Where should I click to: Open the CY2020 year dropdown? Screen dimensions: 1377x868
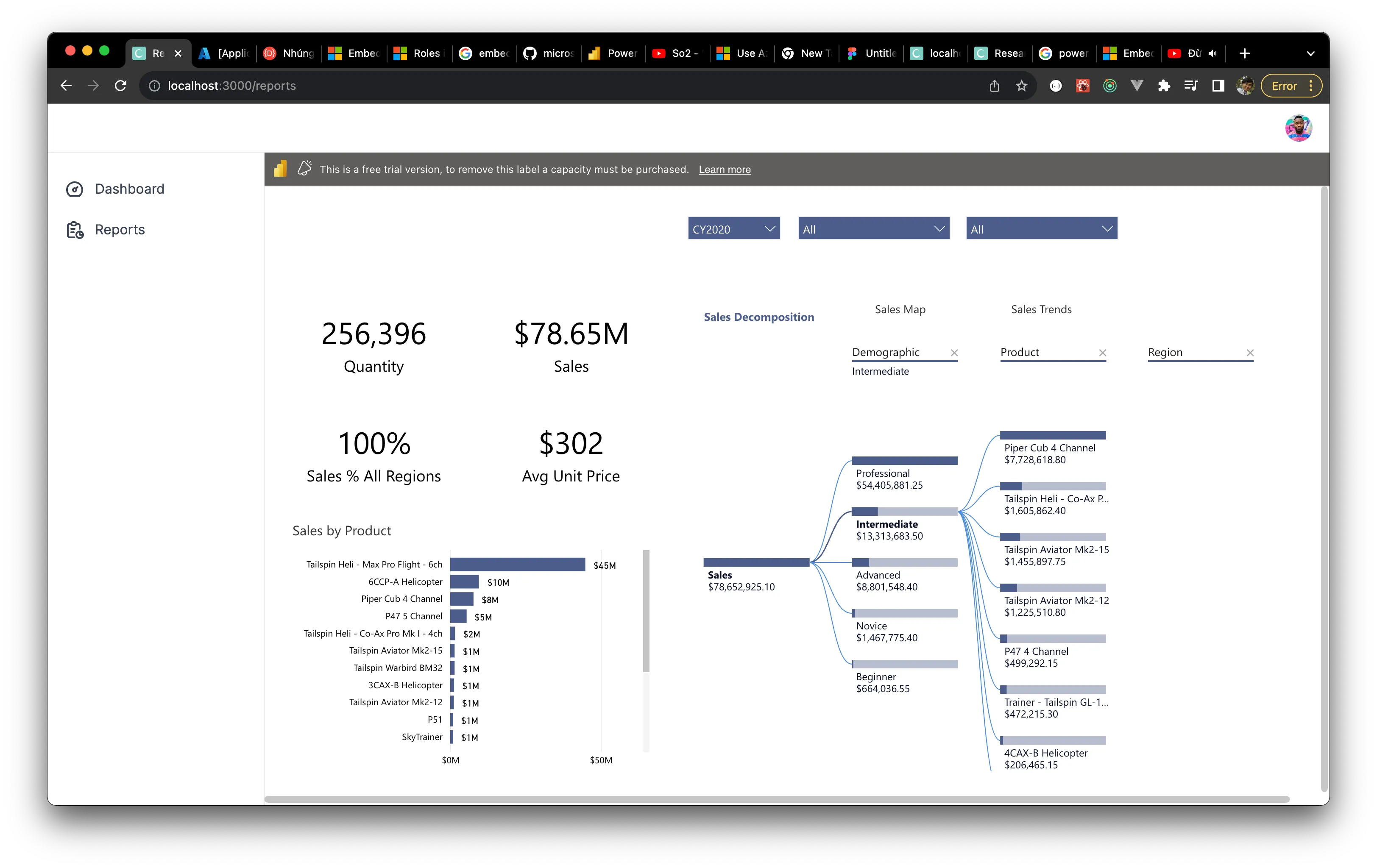coord(734,229)
